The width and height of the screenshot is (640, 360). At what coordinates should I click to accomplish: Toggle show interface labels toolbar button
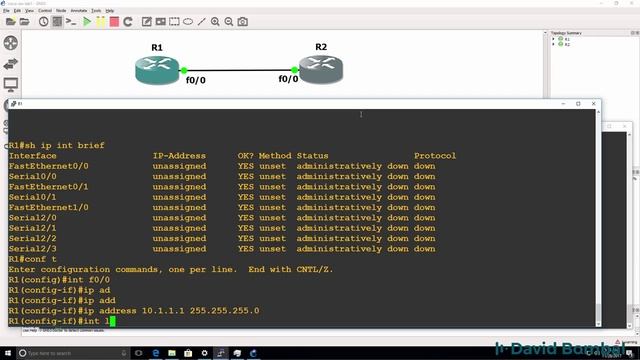(x=57, y=22)
